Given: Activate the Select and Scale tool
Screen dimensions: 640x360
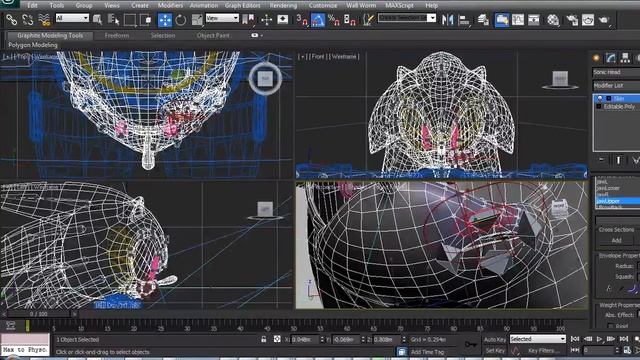Looking at the screenshot, I should [197, 20].
